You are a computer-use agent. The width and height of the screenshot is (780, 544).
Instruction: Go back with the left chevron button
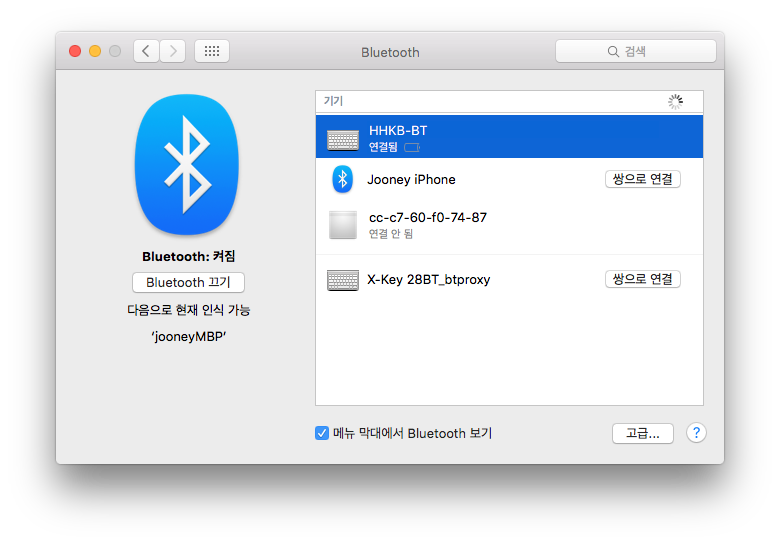click(x=146, y=51)
